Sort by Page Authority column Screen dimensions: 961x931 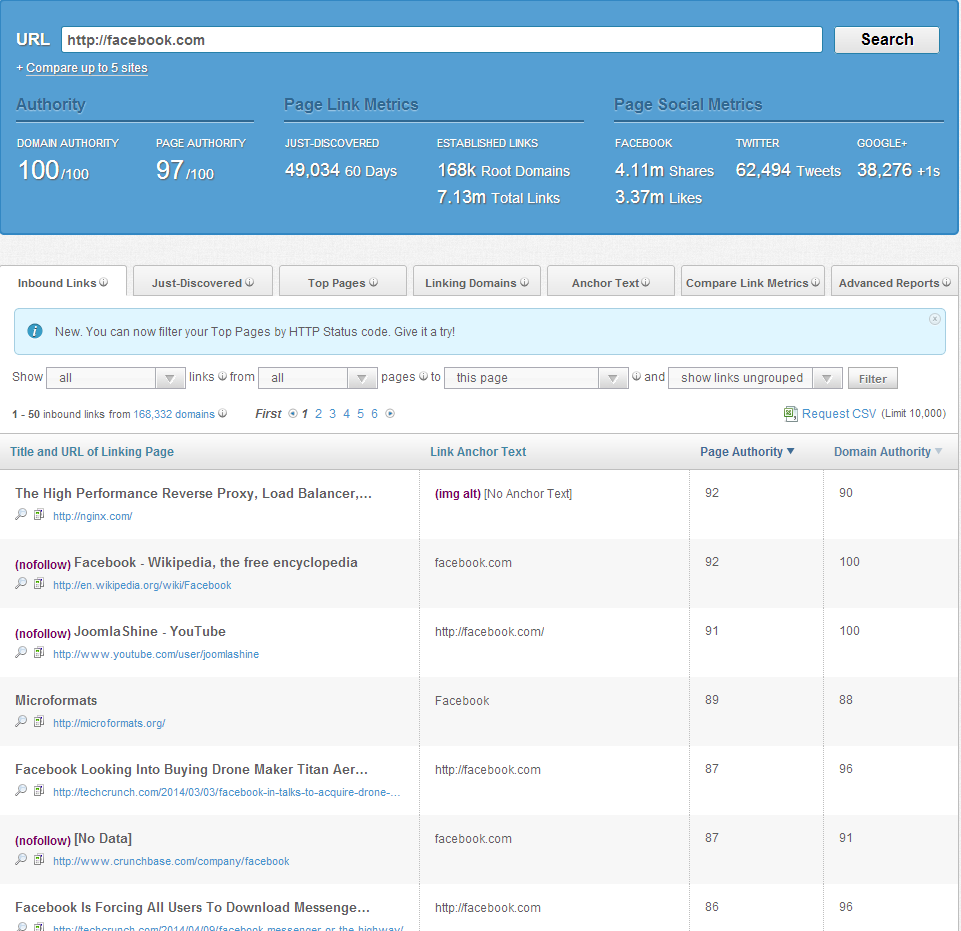(747, 452)
